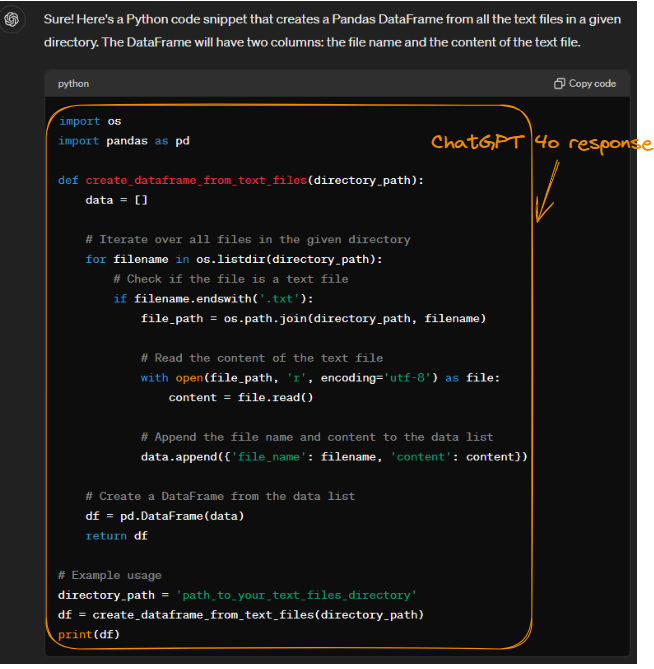Click 'content = file.read()' line
This screenshot has width=654, height=669.
point(241,397)
